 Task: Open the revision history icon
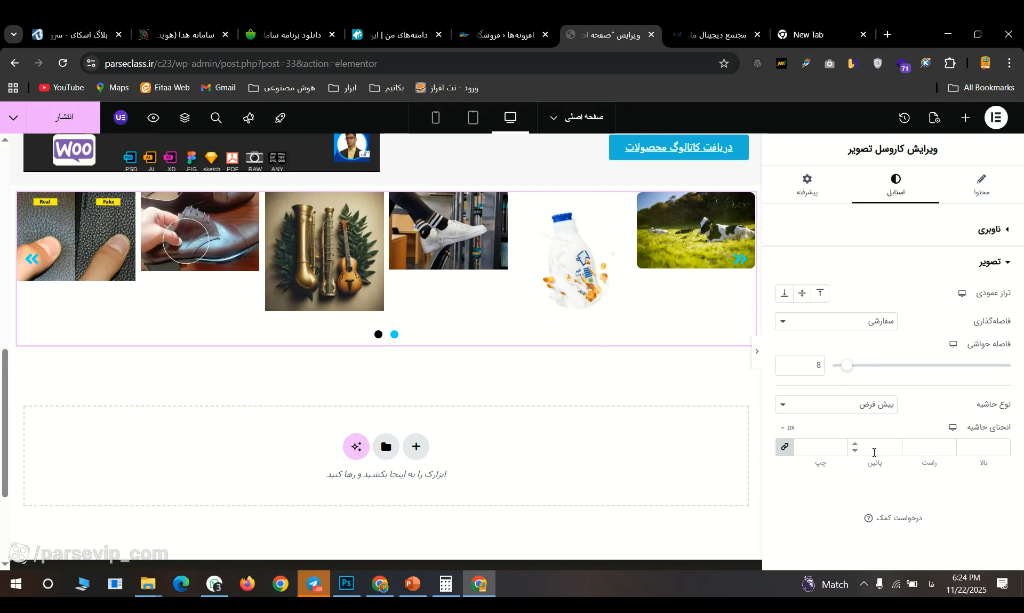pos(904,118)
